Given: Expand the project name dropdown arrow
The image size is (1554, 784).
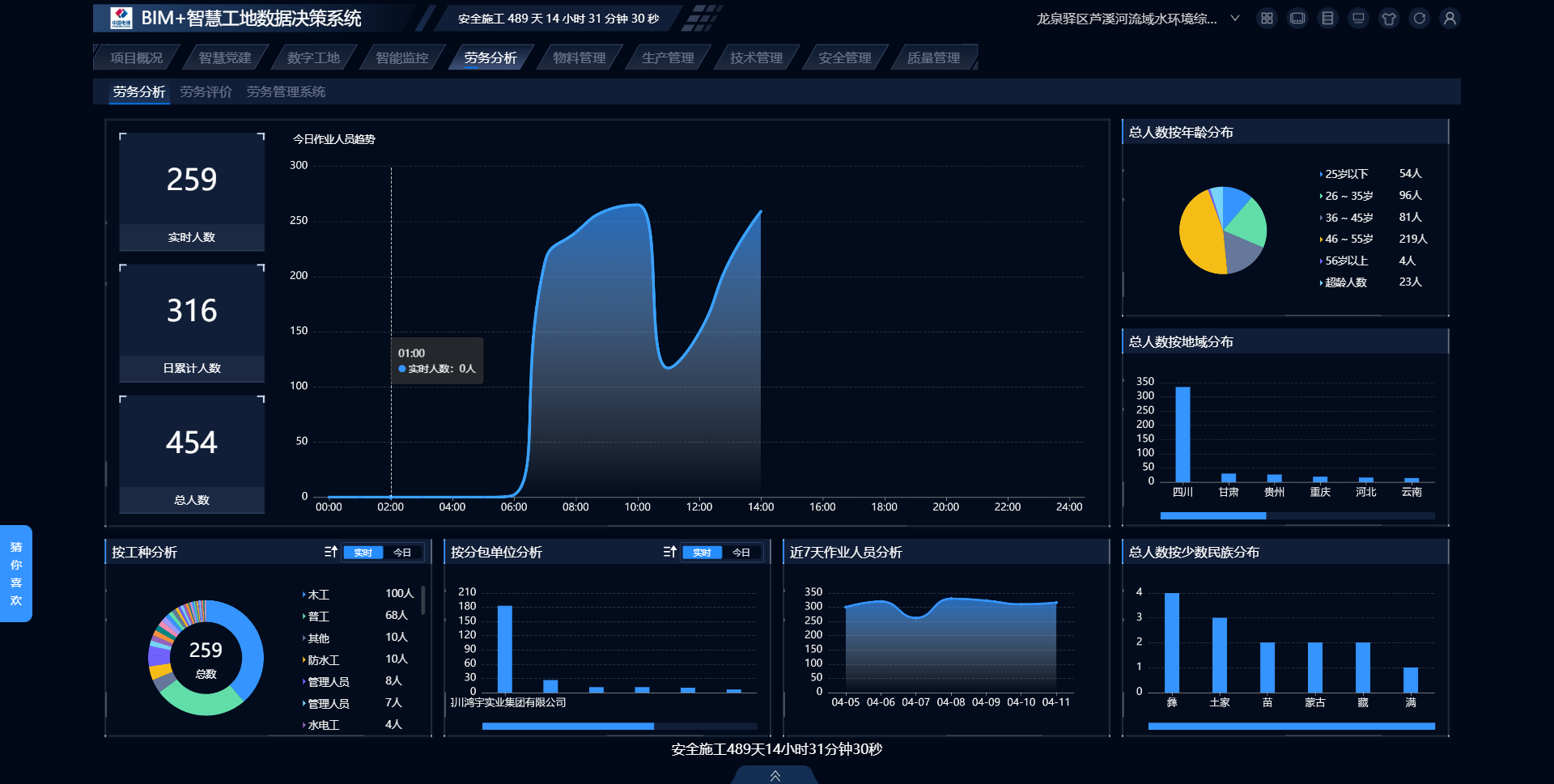Looking at the screenshot, I should click(1234, 19).
